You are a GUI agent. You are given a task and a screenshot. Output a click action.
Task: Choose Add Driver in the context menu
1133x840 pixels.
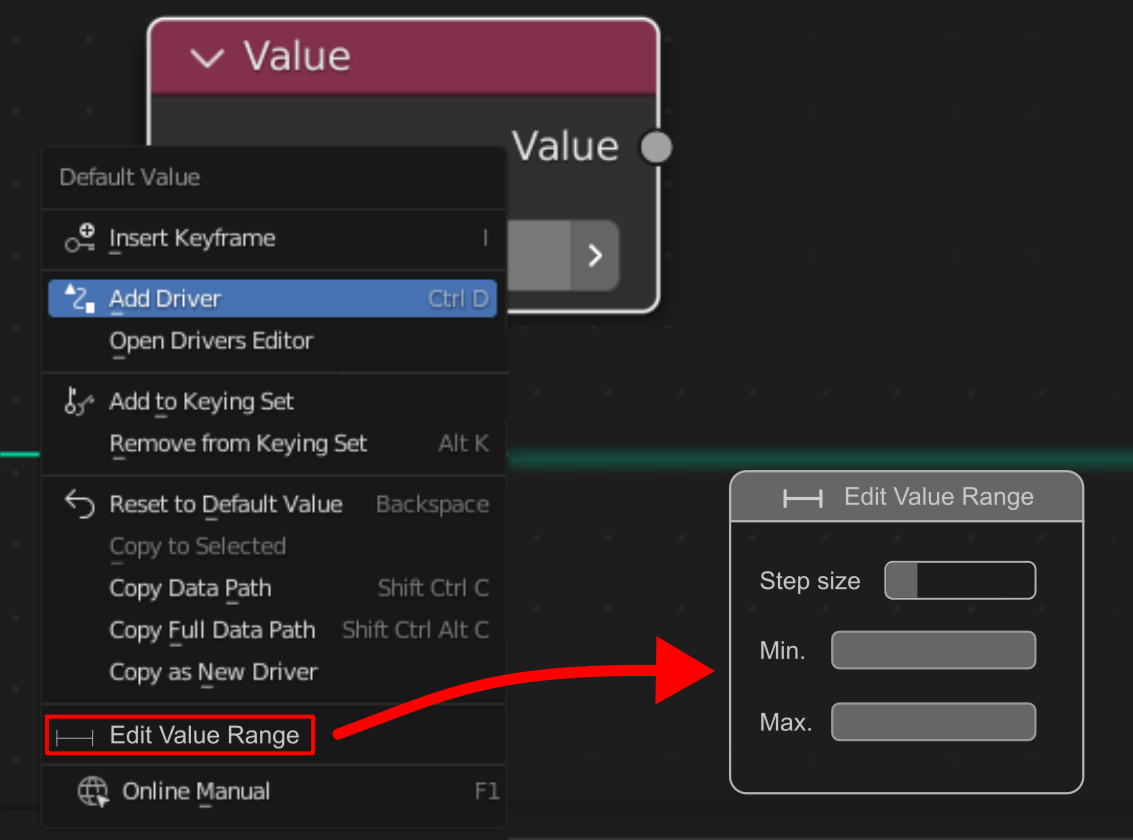[x=272, y=298]
